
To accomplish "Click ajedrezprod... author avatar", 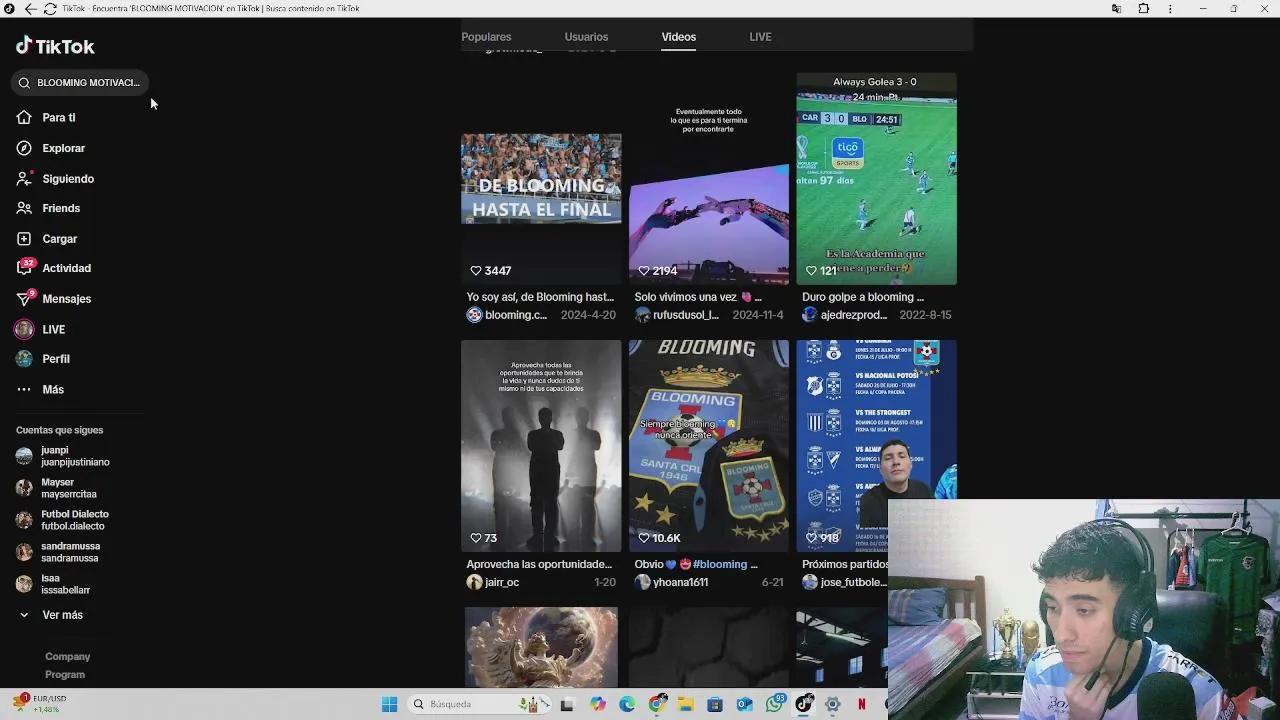I will (810, 315).
